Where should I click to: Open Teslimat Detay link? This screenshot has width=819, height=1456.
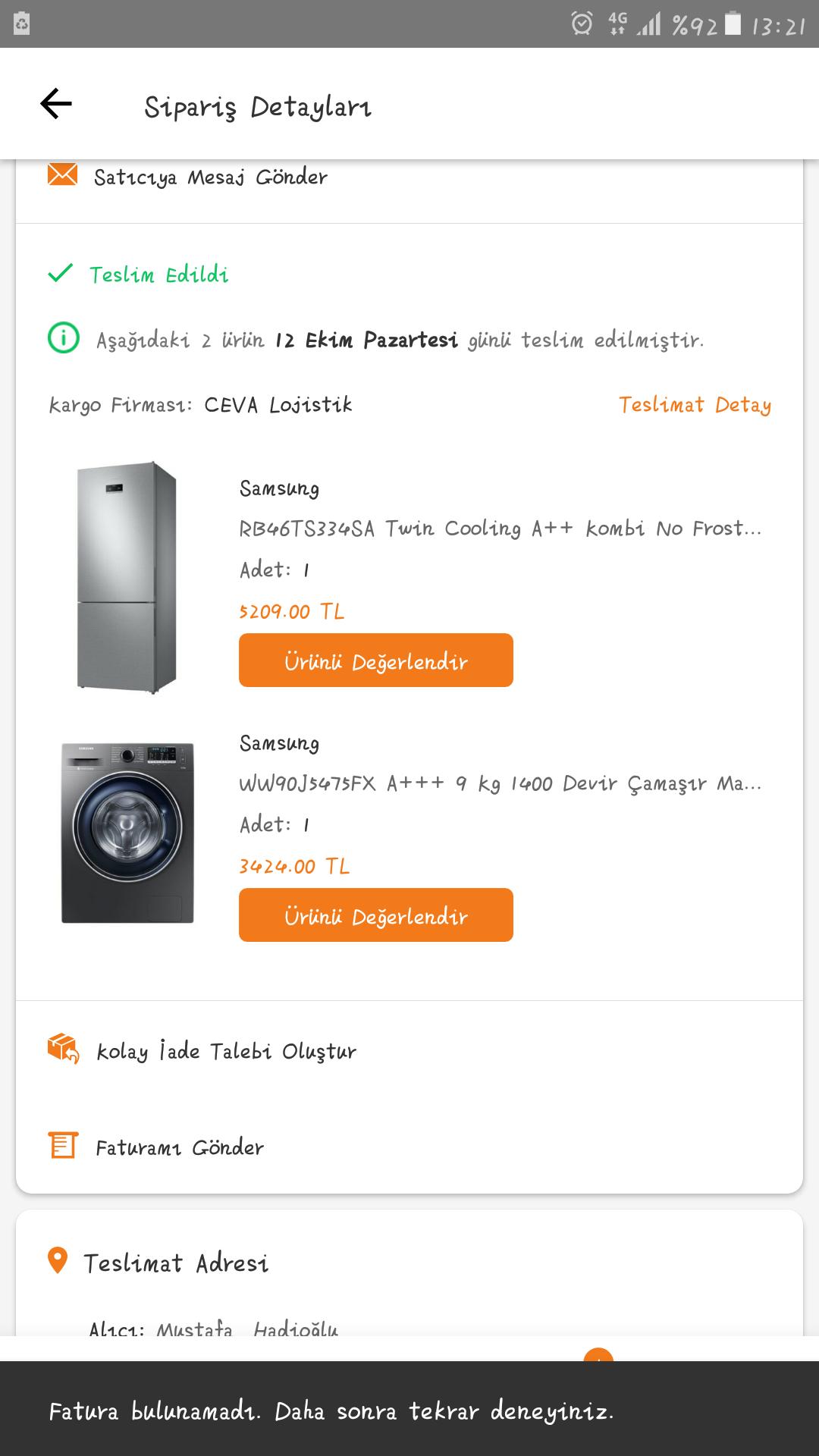point(695,405)
